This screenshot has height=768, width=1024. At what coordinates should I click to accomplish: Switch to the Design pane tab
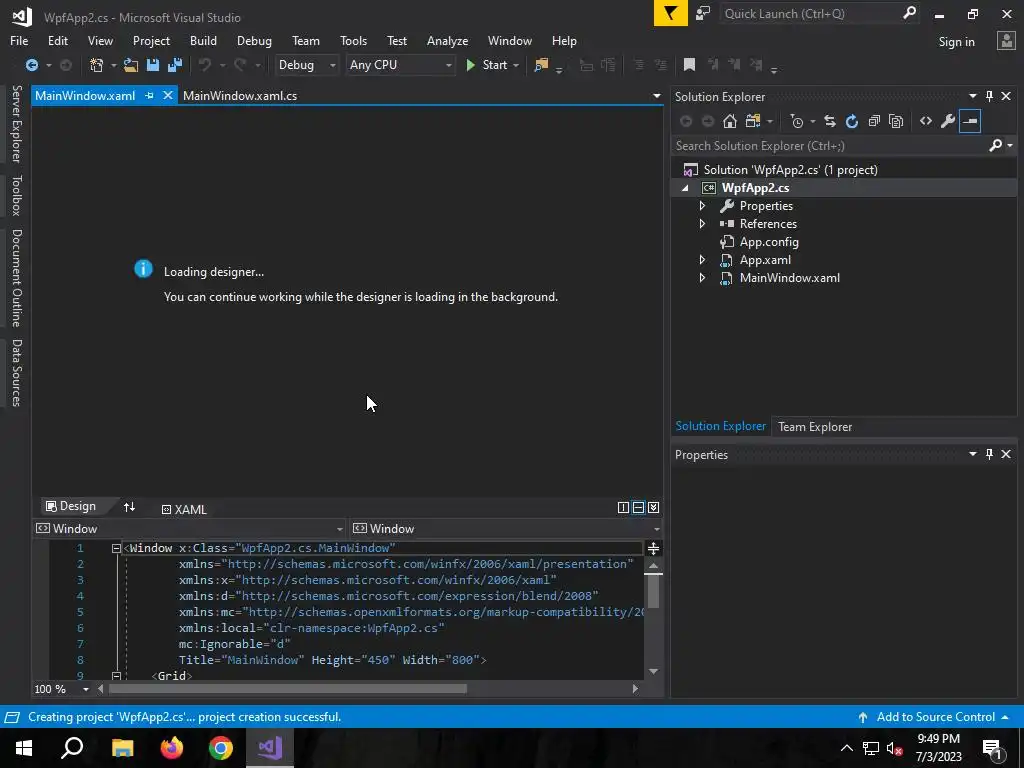pos(71,506)
